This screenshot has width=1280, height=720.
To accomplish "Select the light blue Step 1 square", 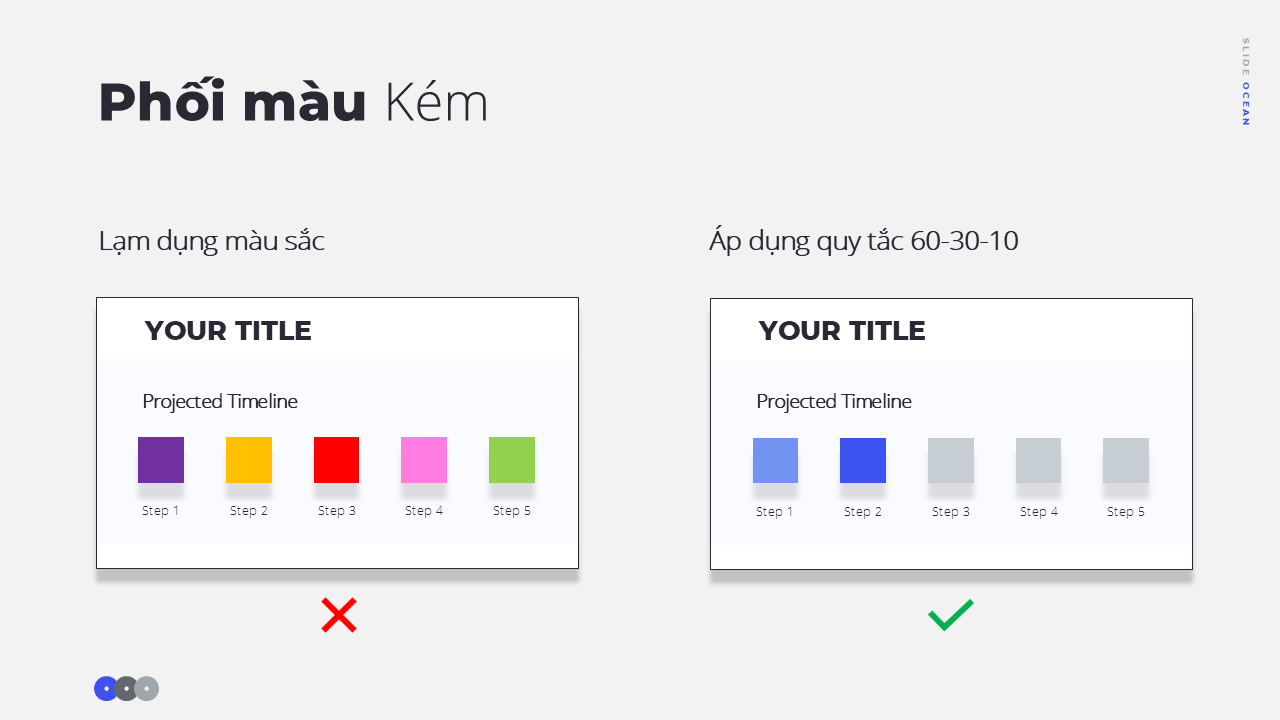I will (x=775, y=461).
